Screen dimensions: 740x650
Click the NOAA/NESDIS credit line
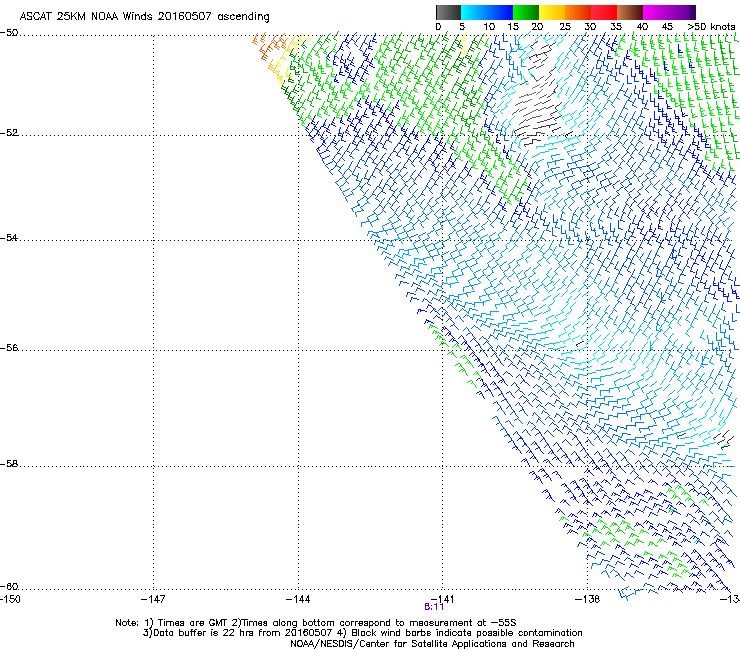click(x=432, y=644)
